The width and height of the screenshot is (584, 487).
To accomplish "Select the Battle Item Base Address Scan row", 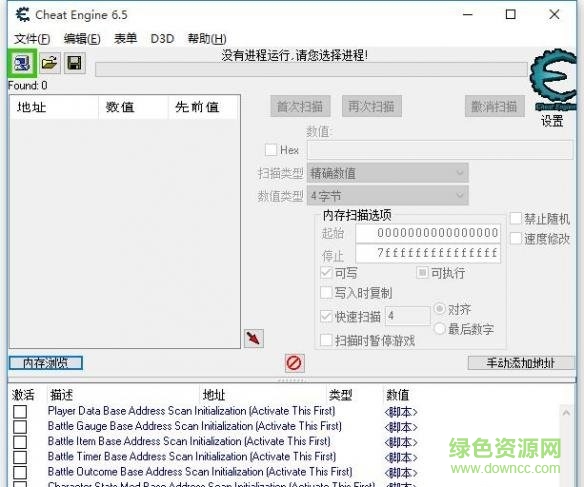I will [x=189, y=442].
